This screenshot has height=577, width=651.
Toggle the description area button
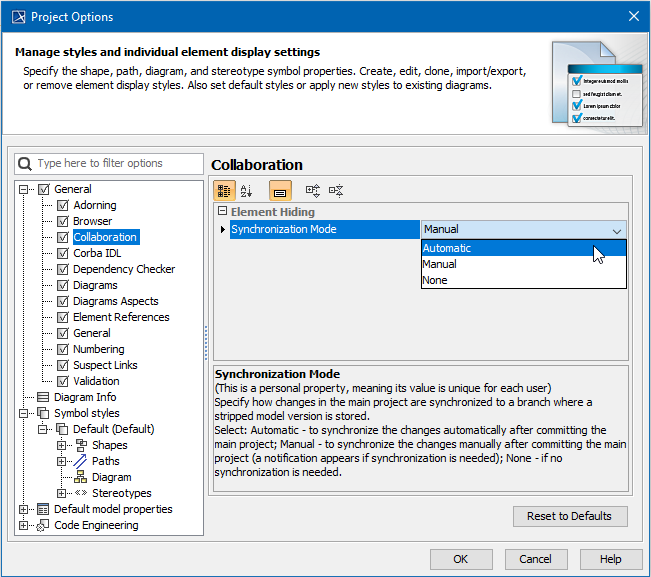(280, 190)
